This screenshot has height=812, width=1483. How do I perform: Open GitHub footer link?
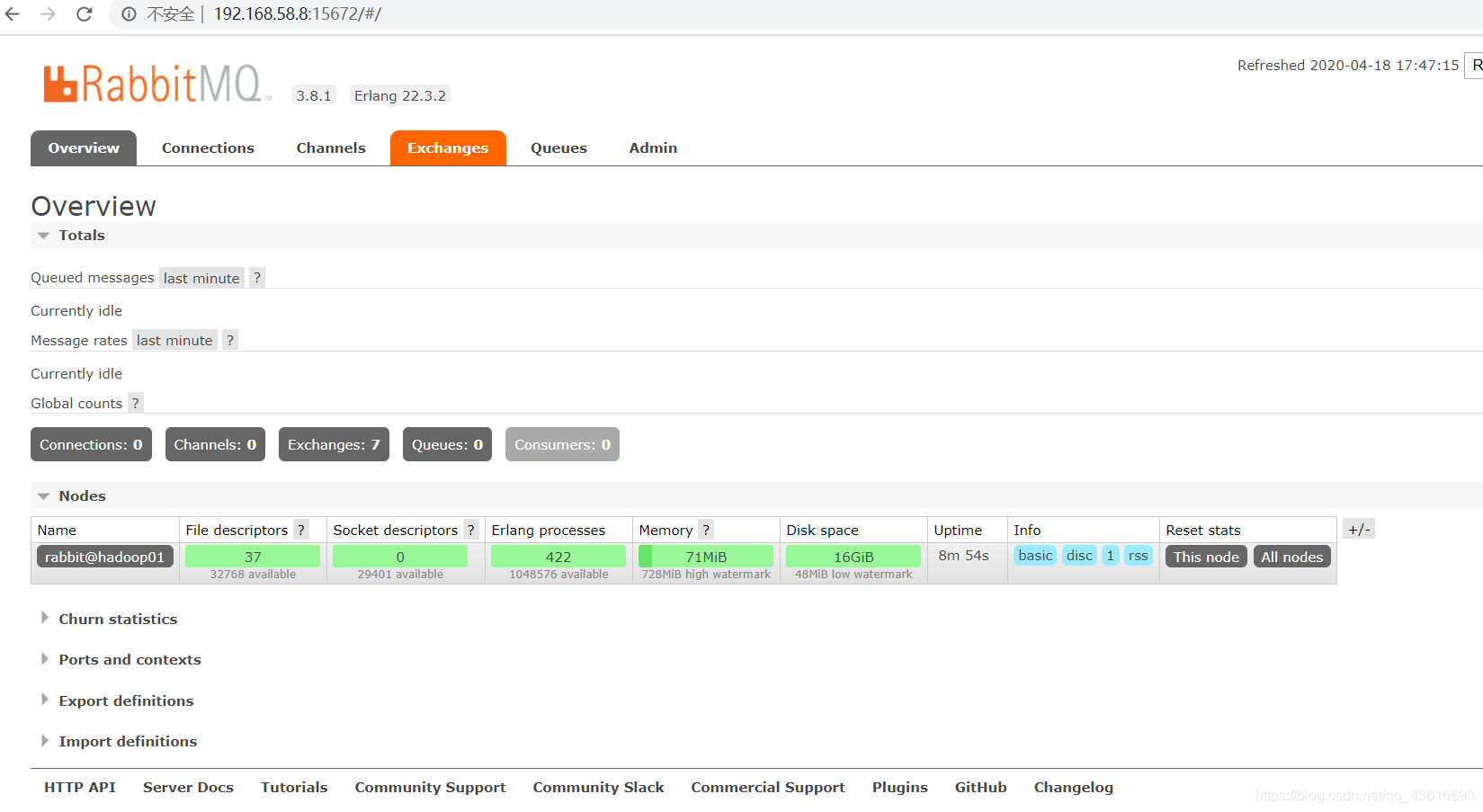coord(980,787)
